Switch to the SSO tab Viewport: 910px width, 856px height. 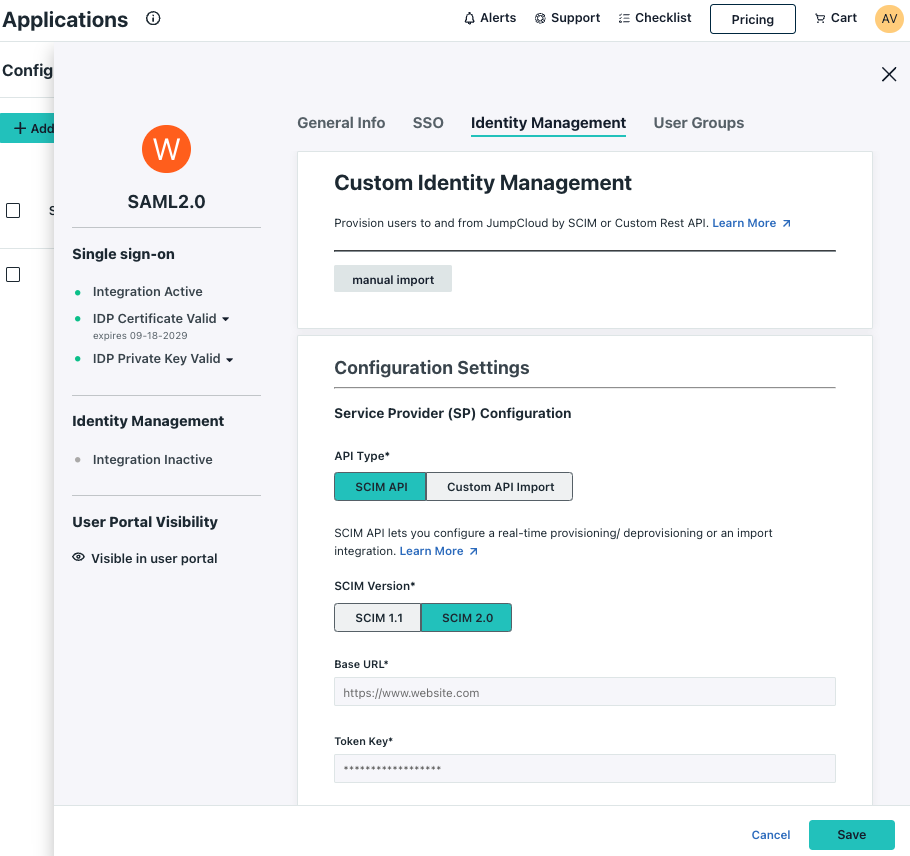(428, 123)
